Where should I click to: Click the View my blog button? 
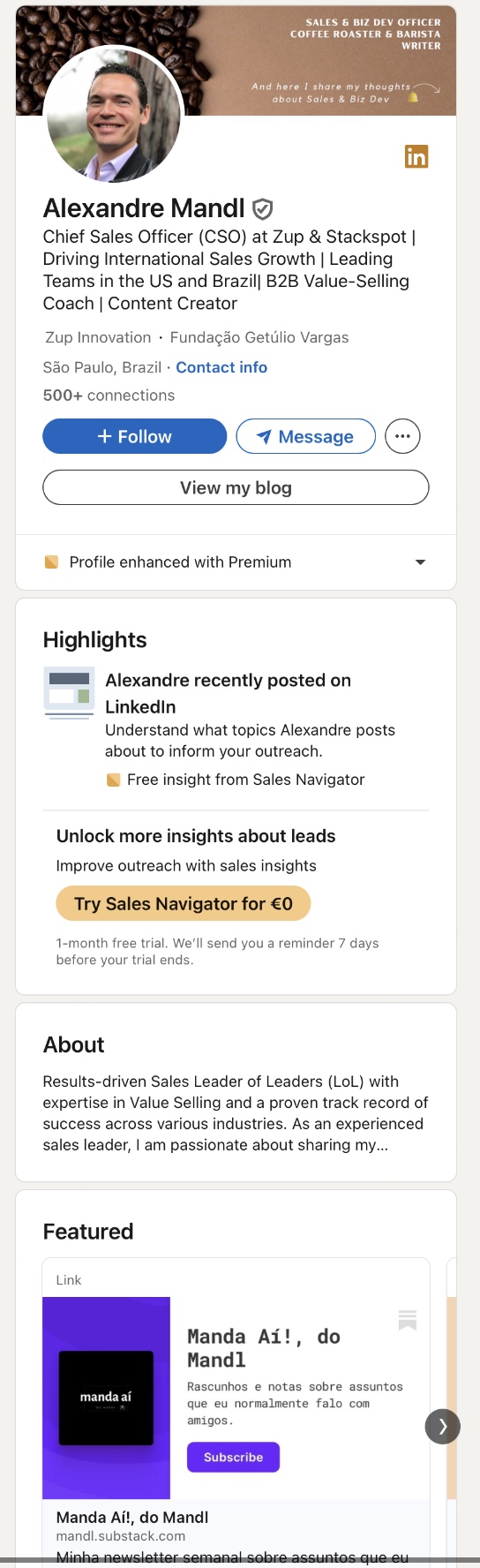(x=236, y=487)
